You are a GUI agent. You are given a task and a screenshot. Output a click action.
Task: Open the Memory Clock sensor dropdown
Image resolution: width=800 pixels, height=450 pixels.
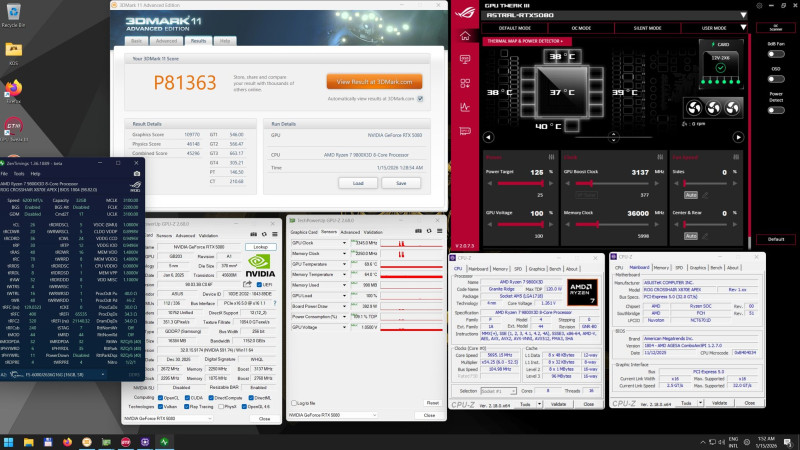pos(344,254)
